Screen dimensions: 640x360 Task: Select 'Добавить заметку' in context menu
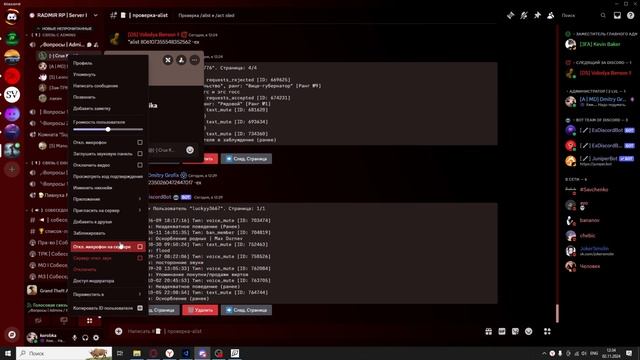107,109
